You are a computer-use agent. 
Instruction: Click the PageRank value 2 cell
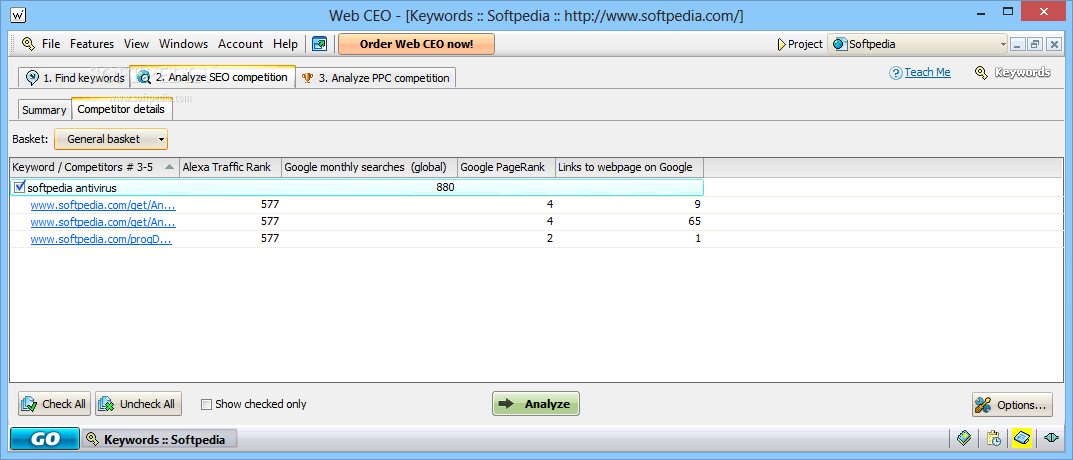[x=550, y=239]
